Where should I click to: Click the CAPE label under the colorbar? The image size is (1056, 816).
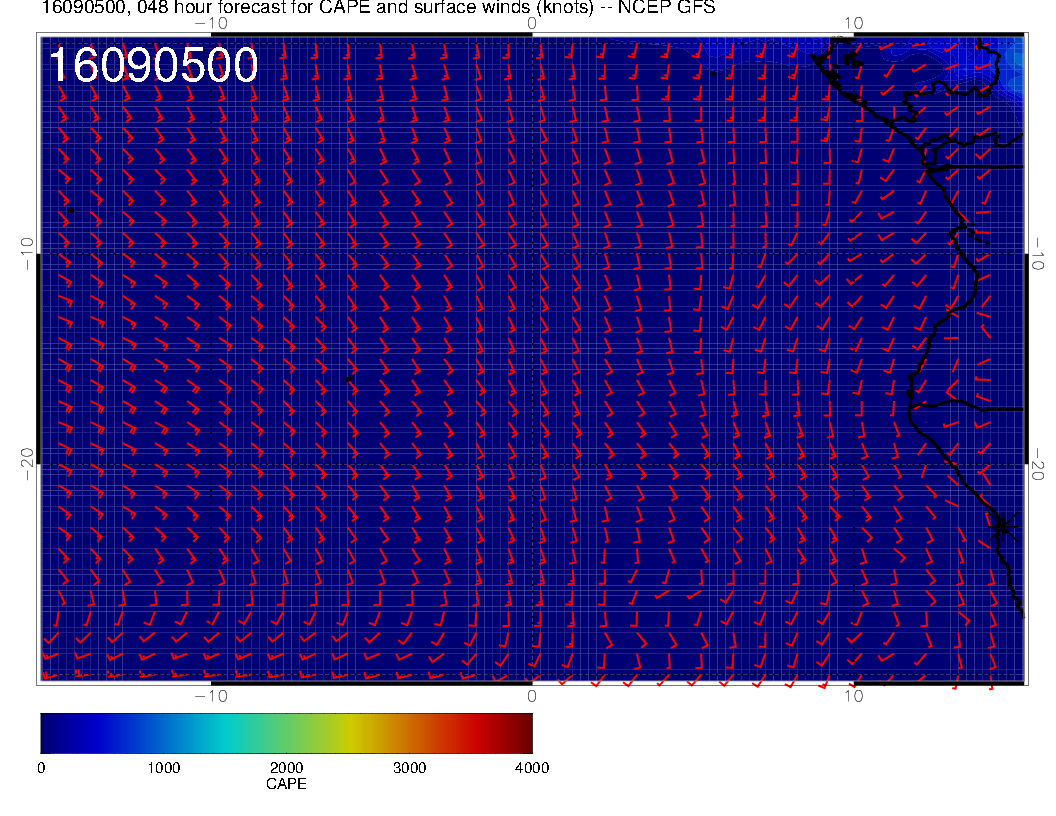pyautogui.click(x=286, y=784)
